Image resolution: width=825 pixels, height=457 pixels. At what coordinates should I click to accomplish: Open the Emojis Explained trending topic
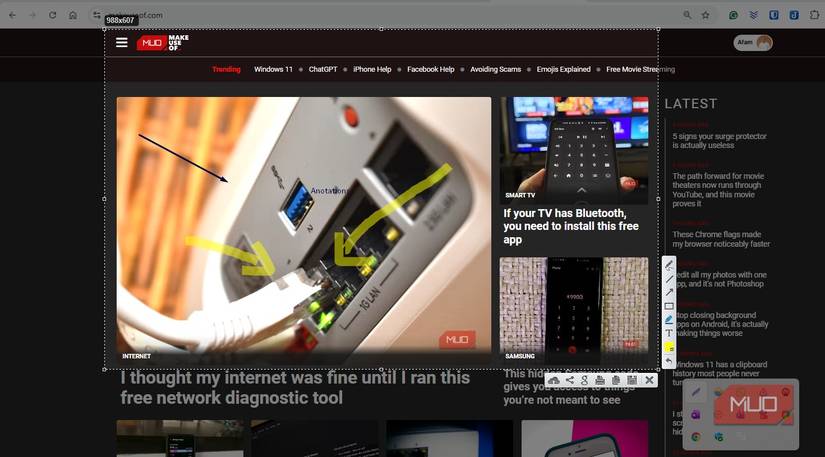564,69
